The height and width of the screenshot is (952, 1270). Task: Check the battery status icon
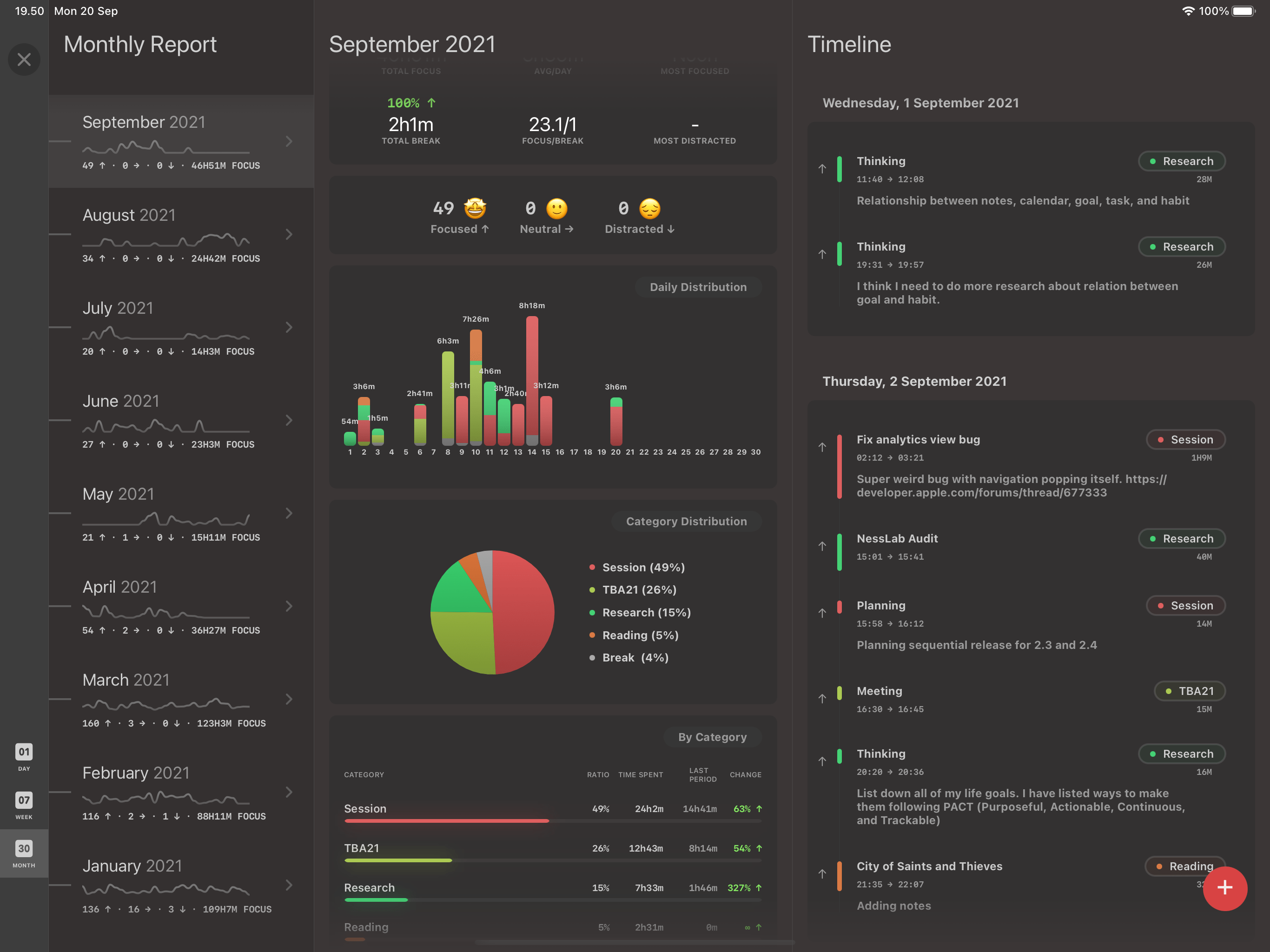(1244, 11)
